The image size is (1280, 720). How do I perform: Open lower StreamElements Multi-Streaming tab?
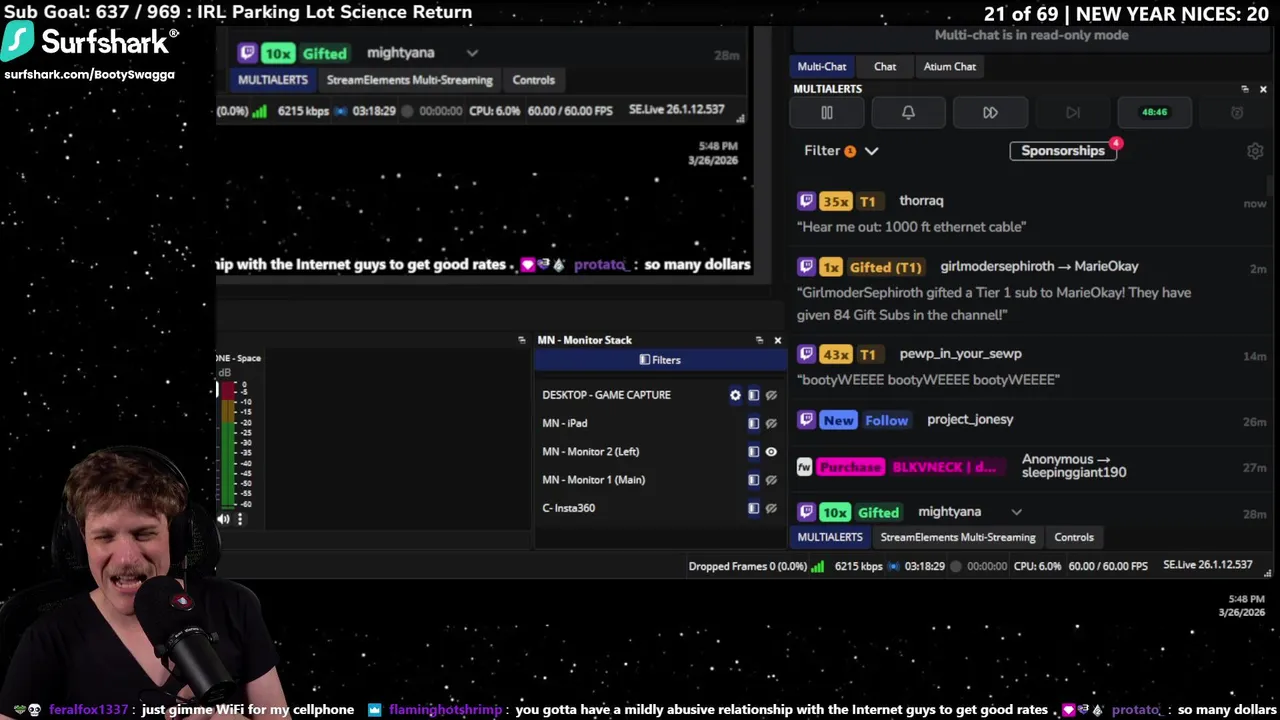point(958,537)
